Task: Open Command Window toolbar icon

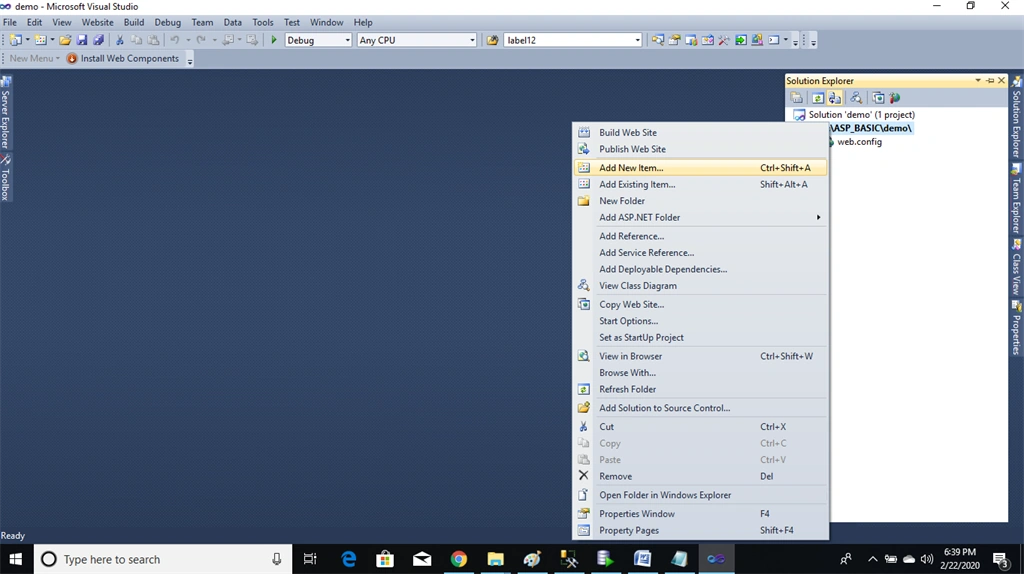Action: pyautogui.click(x=774, y=40)
